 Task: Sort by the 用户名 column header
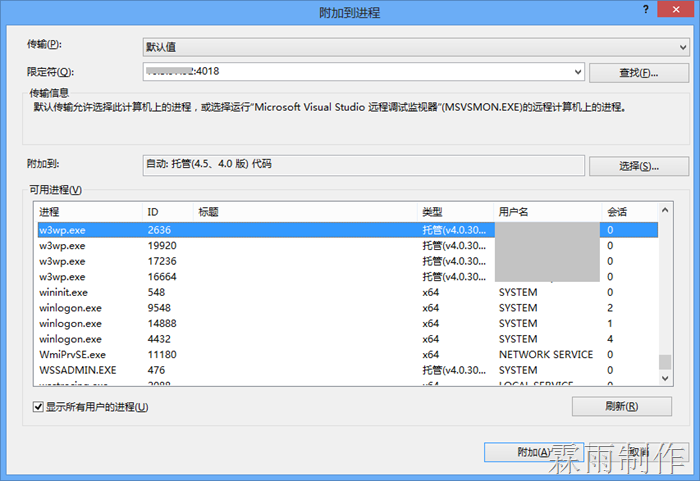pos(548,212)
